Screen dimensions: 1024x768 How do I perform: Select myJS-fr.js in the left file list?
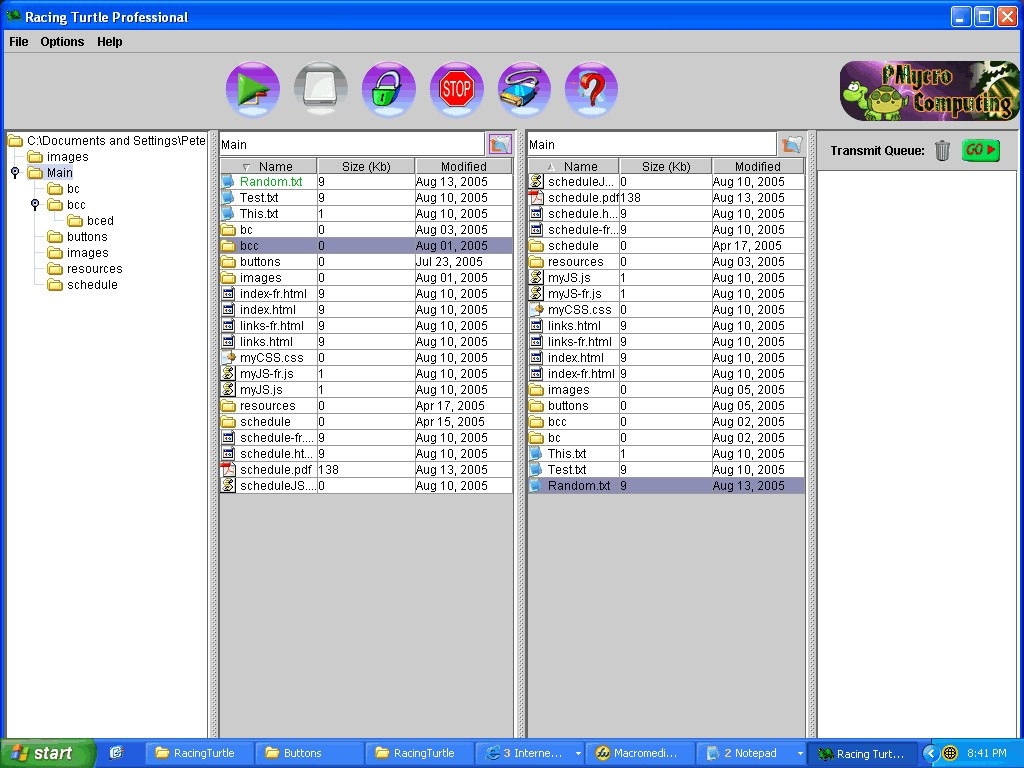pyautogui.click(x=366, y=374)
